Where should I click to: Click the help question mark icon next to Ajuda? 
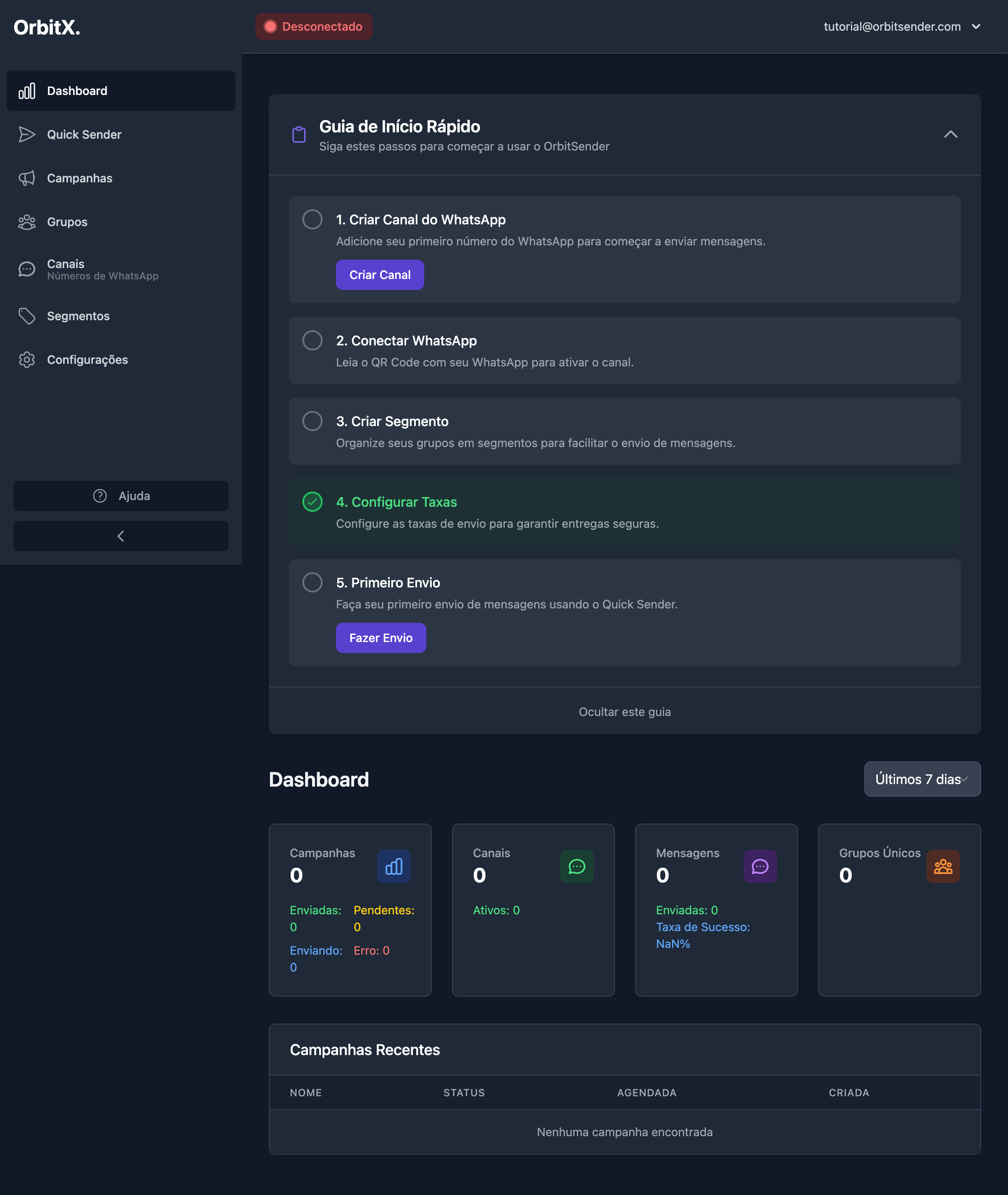(x=100, y=496)
